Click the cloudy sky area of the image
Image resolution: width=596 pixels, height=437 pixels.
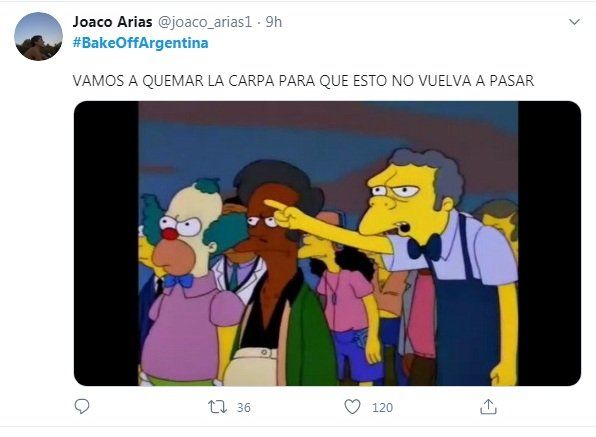click(266, 137)
